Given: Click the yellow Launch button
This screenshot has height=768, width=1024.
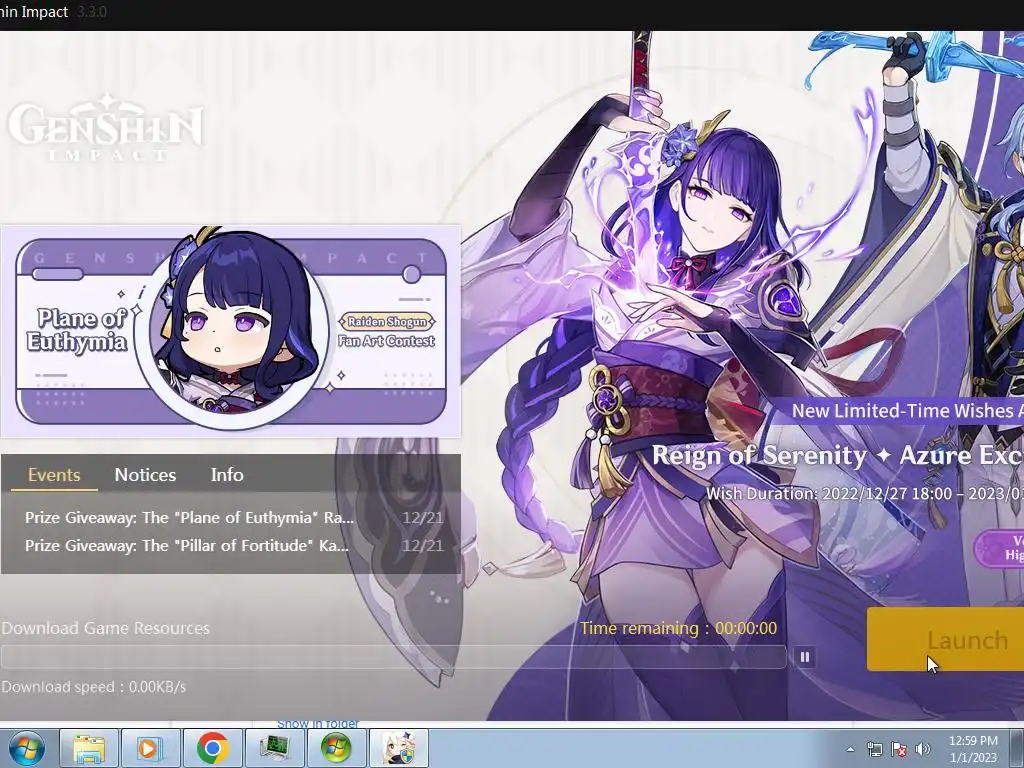Looking at the screenshot, I should pyautogui.click(x=945, y=639).
